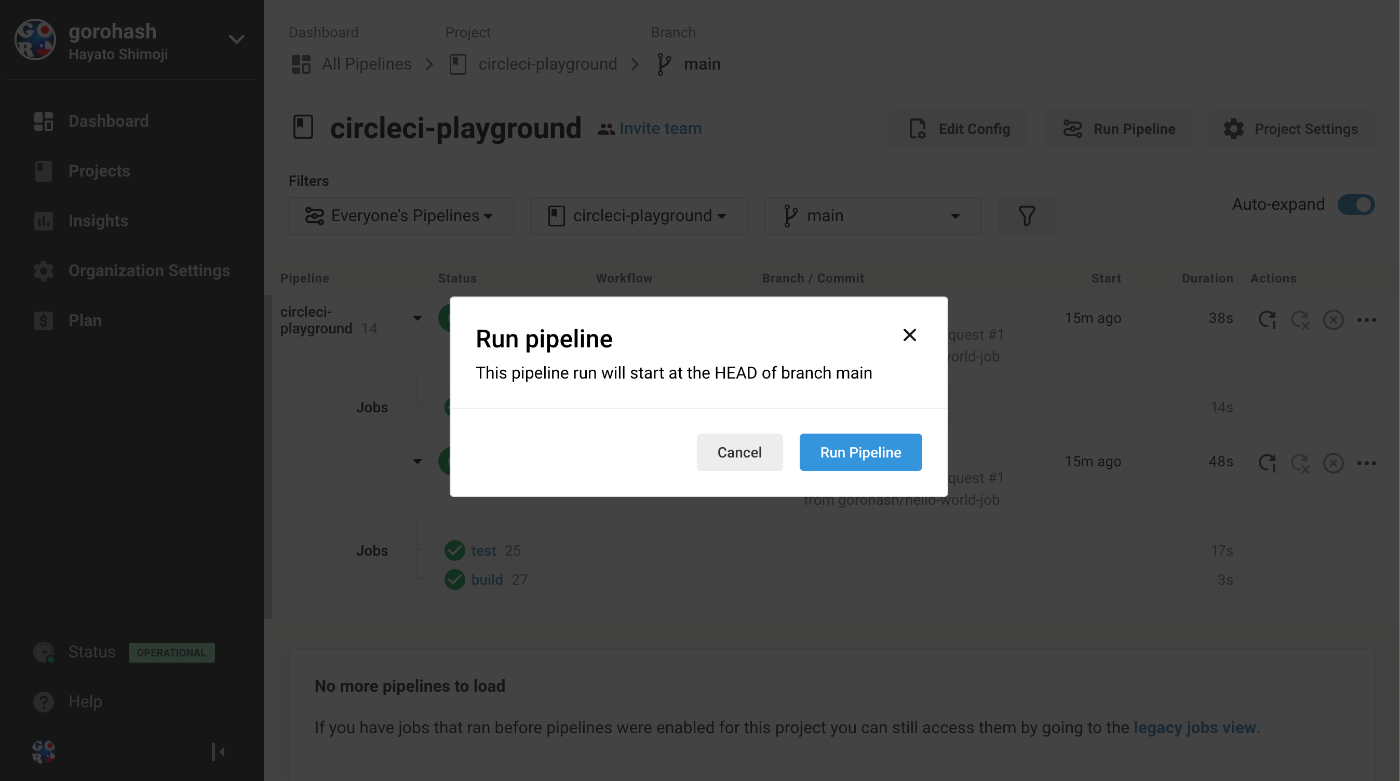Viewport: 1400px width, 781px height.
Task: Open the legacy jobs view link
Action: (x=1195, y=728)
